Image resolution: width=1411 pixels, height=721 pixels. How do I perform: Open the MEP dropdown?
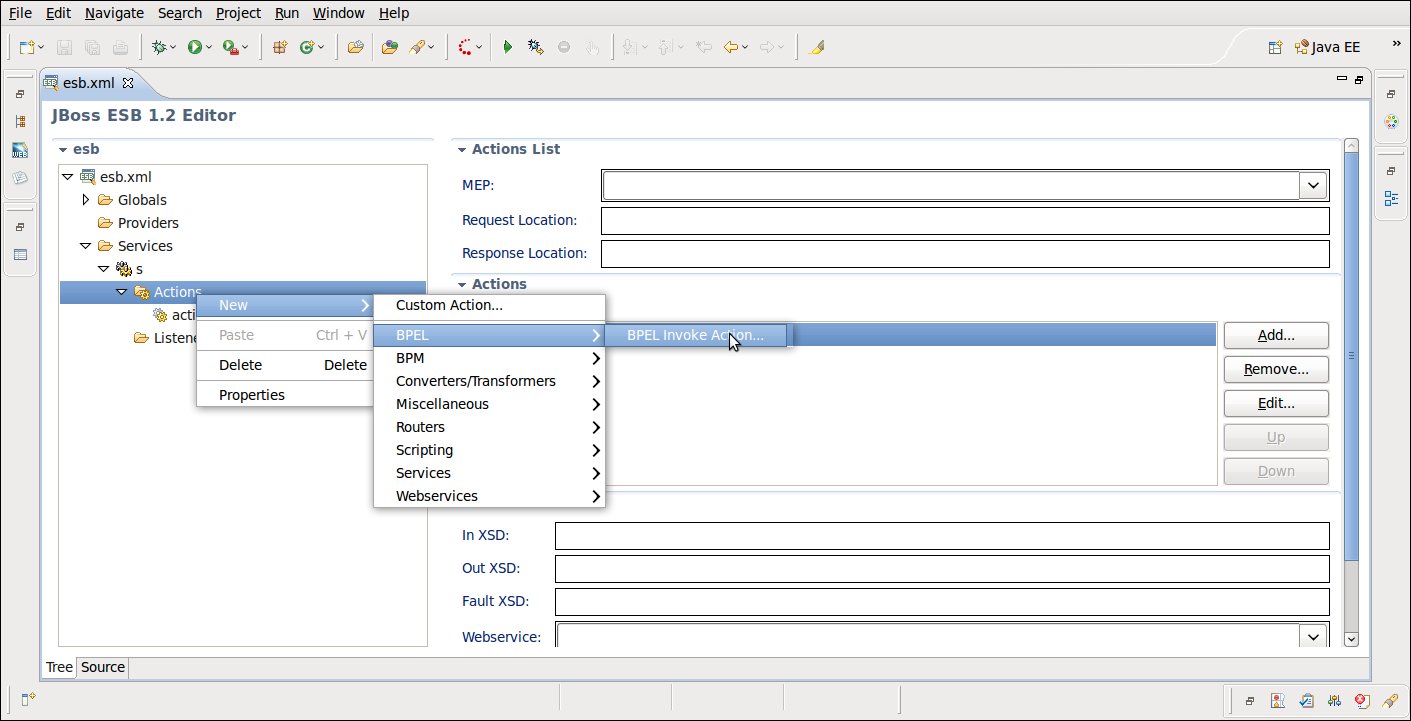pyautogui.click(x=1313, y=185)
